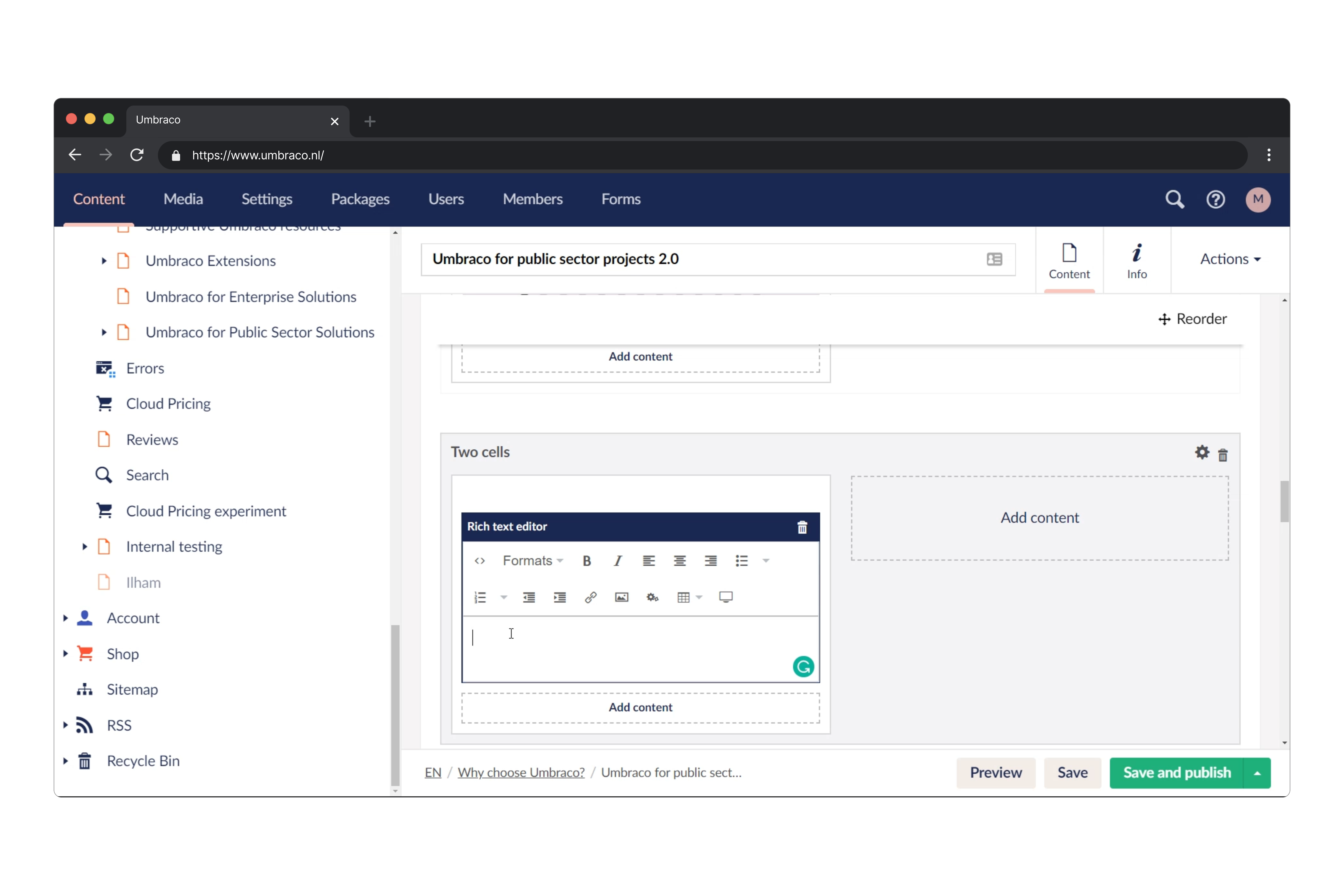Click the name field properties icon
This screenshot has width=1344, height=896.
click(994, 259)
